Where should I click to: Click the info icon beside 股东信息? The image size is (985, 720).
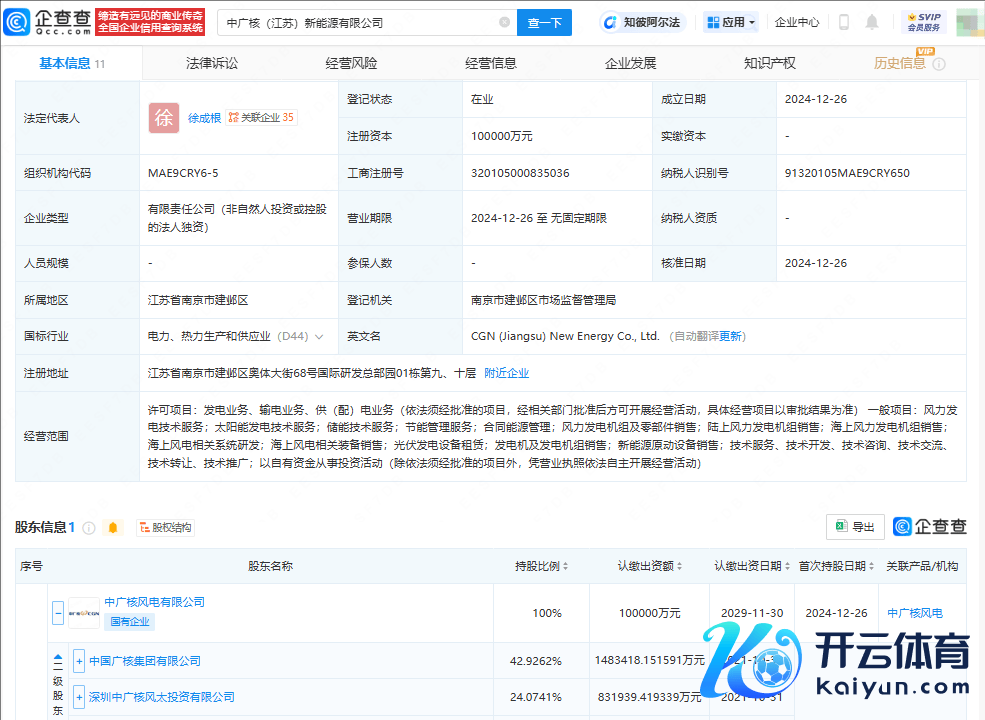click(x=89, y=527)
